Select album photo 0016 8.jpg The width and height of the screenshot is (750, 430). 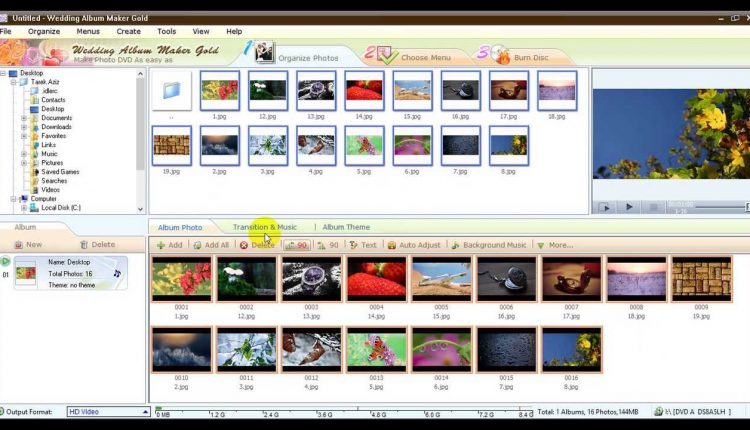point(571,350)
